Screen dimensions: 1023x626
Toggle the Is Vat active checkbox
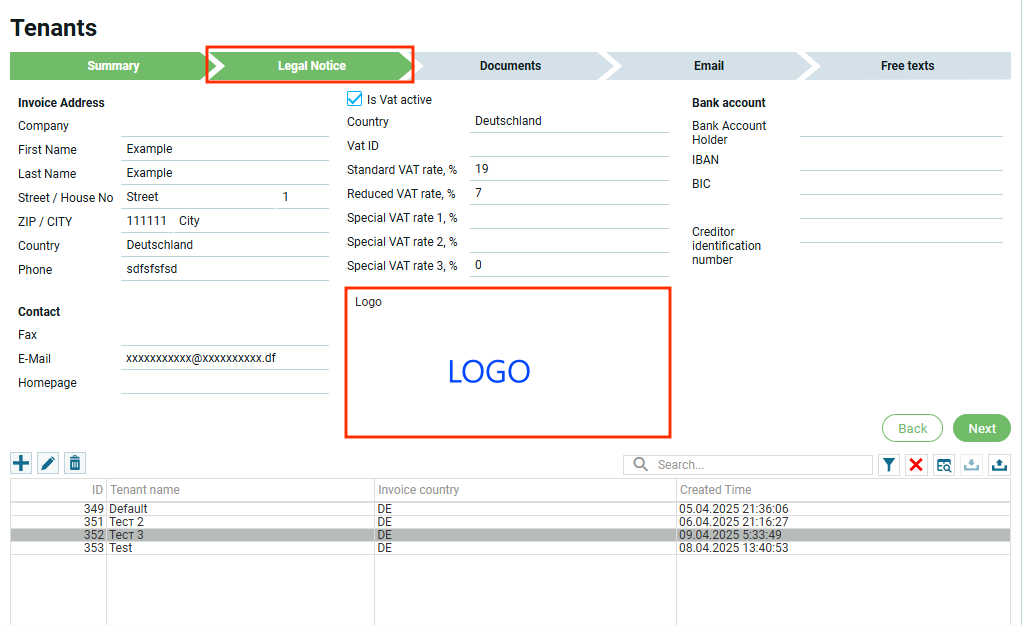(x=354, y=99)
